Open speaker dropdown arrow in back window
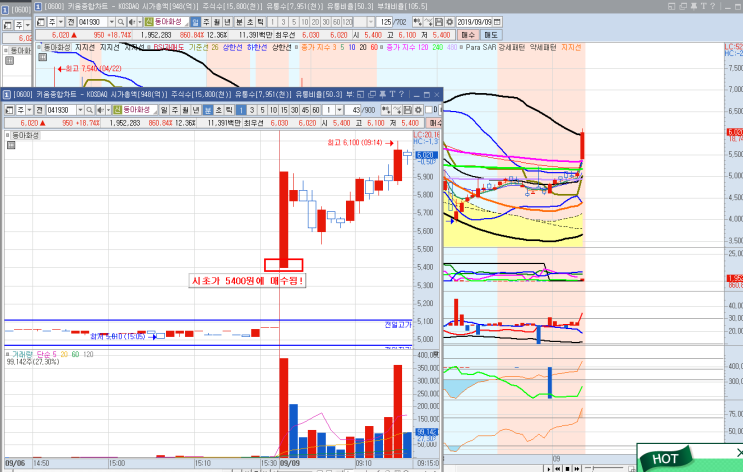 coord(140,22)
